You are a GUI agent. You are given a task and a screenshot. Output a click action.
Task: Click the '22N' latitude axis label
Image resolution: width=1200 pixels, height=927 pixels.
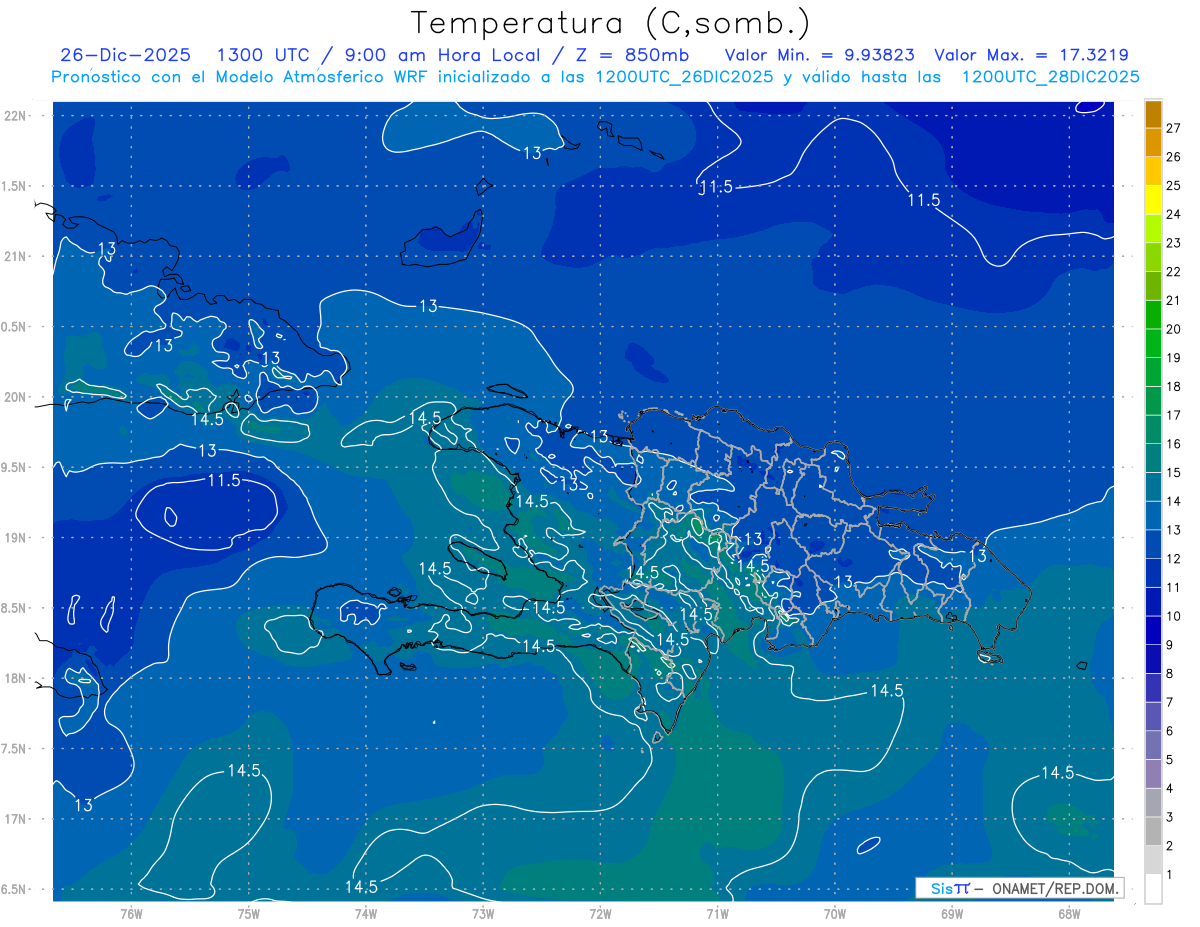click(x=16, y=116)
